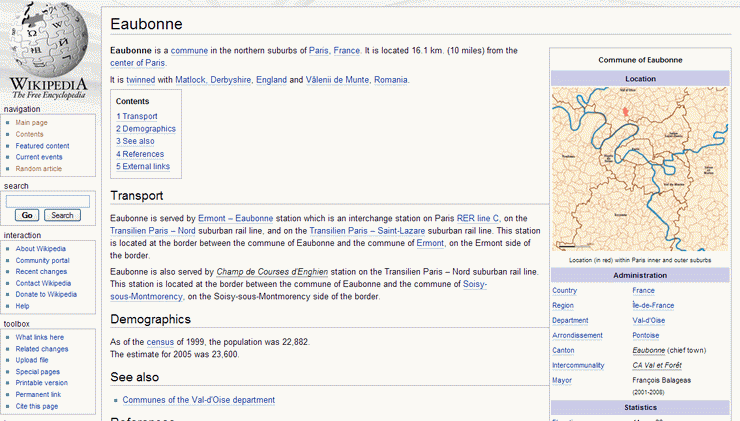Open Val-d'Oise link in infobox
Image resolution: width=740 pixels, height=421 pixels.
[649, 320]
